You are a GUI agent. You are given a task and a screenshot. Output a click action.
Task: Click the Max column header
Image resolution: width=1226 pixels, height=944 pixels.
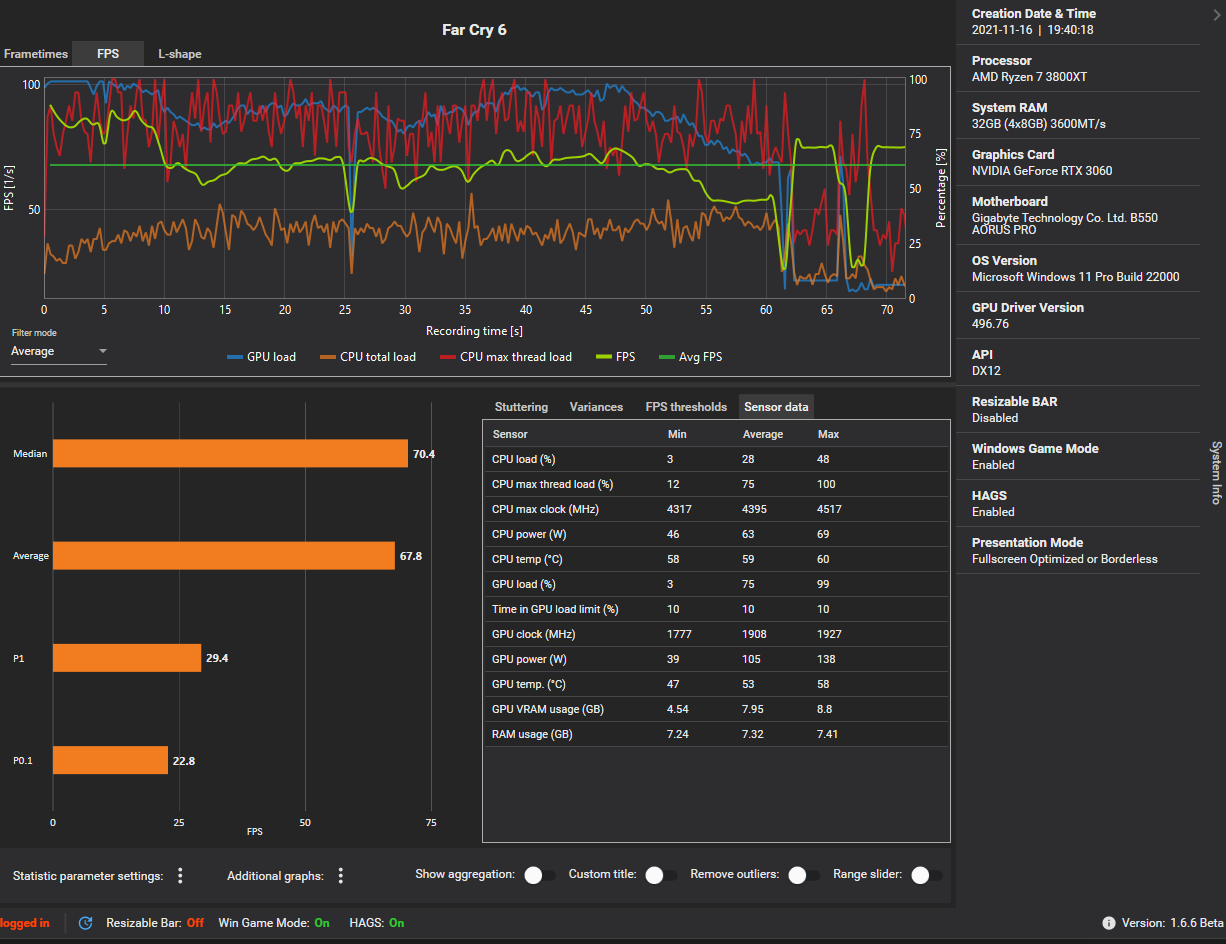828,434
